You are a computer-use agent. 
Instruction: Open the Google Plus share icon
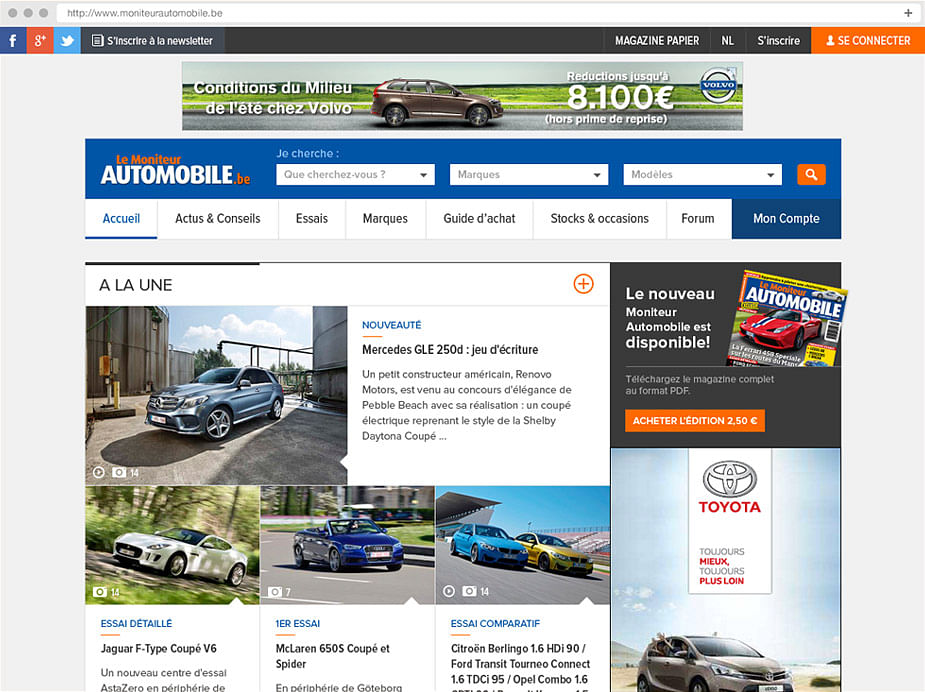[x=40, y=41]
